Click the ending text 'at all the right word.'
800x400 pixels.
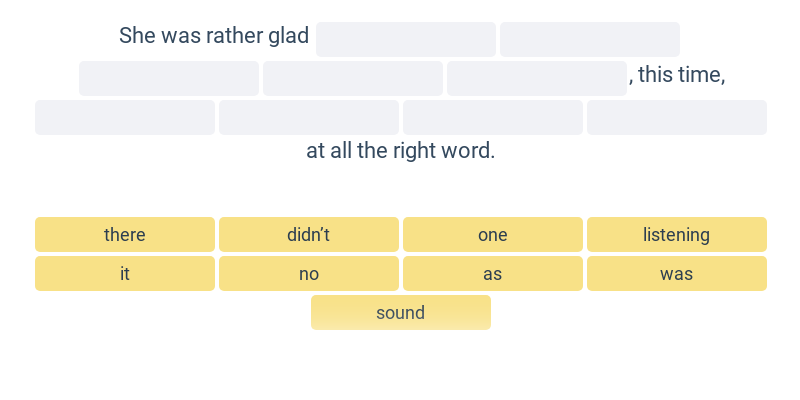[401, 151]
